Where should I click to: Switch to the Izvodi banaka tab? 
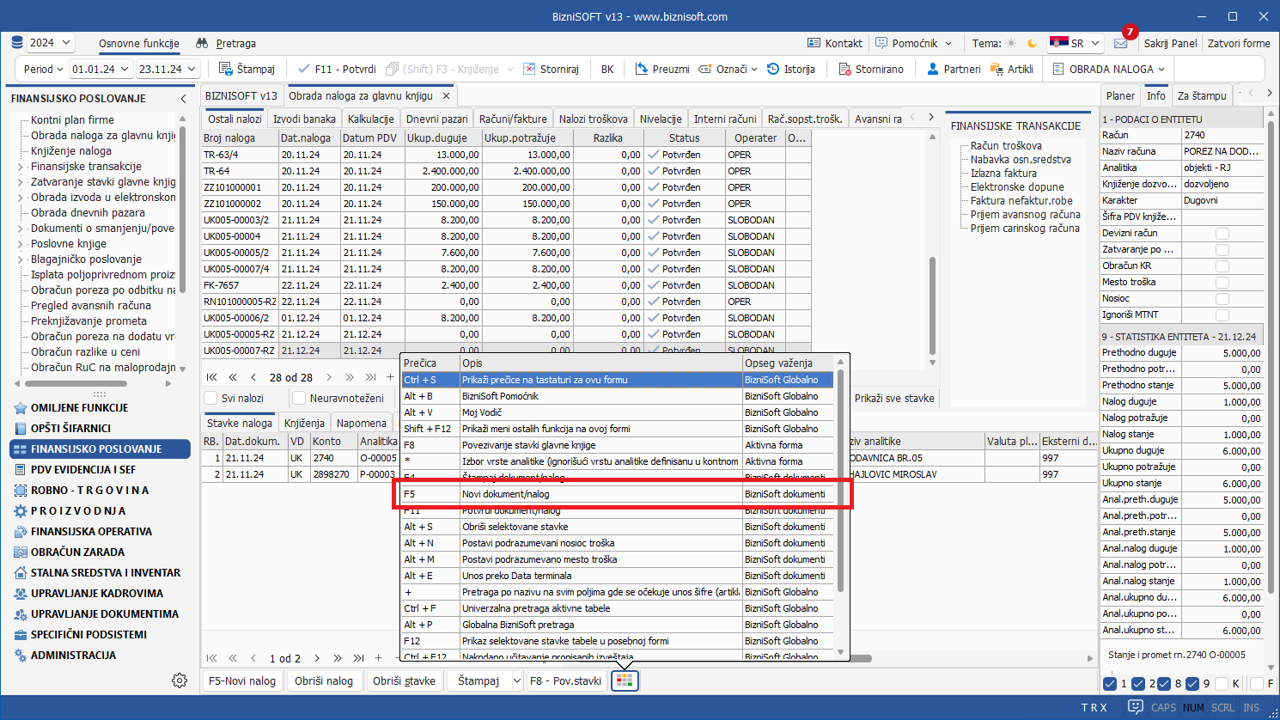pos(304,119)
